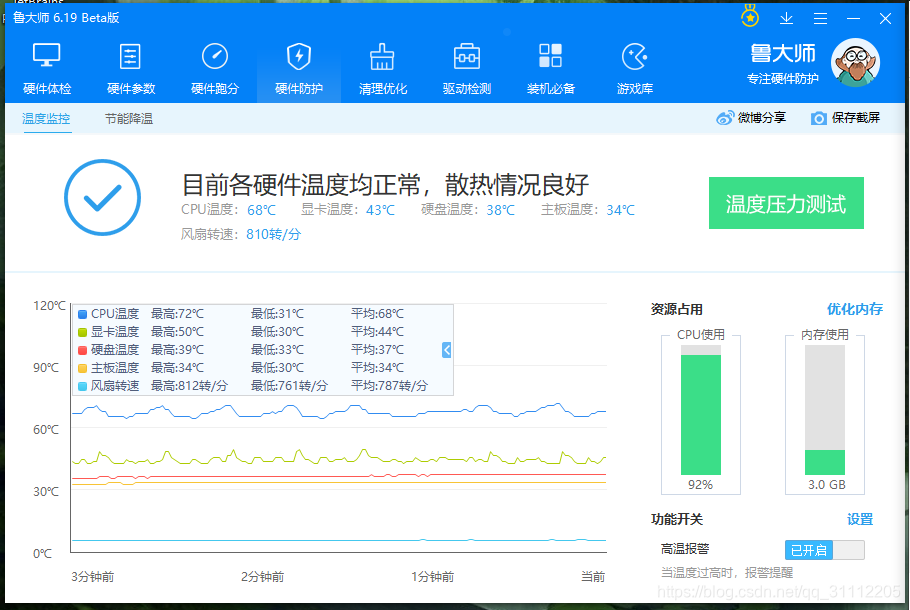910x610 pixels.
Task: Select 硬件防护 hardware protection section
Action: (x=299, y=68)
